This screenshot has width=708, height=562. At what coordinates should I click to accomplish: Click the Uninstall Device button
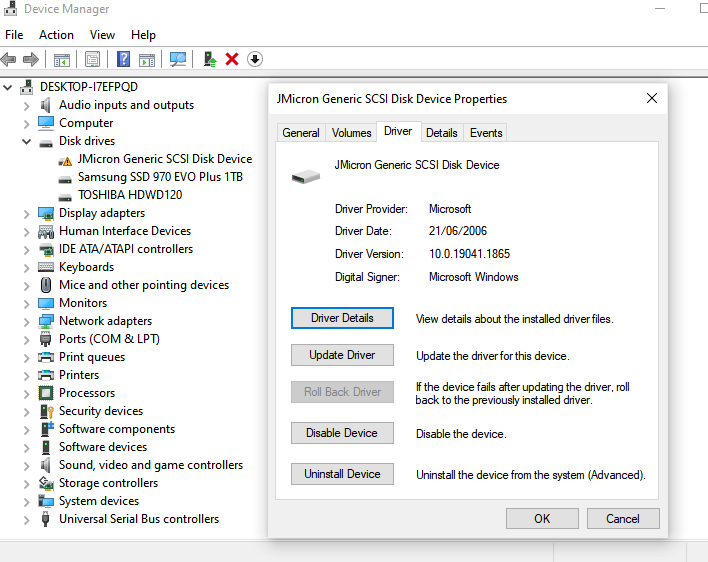342,474
